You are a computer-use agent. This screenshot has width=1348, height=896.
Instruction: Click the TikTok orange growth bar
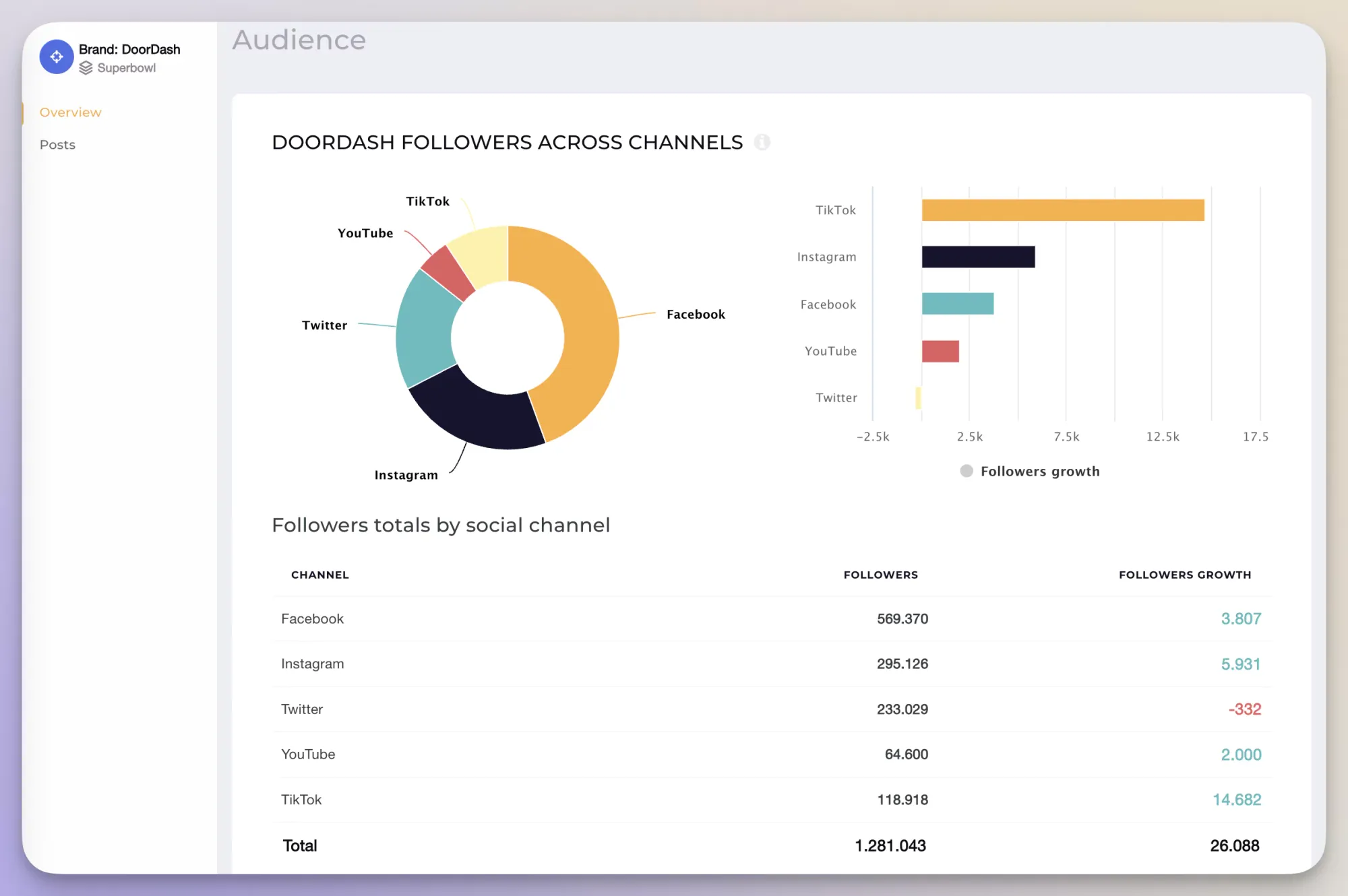[x=1063, y=210]
